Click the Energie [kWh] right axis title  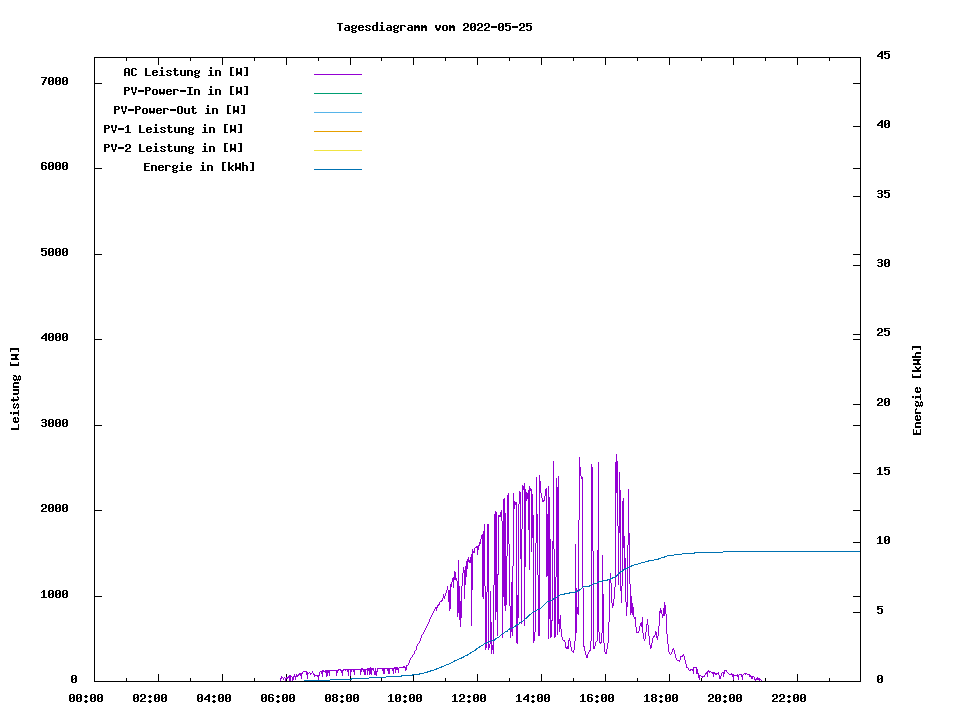pos(917,390)
